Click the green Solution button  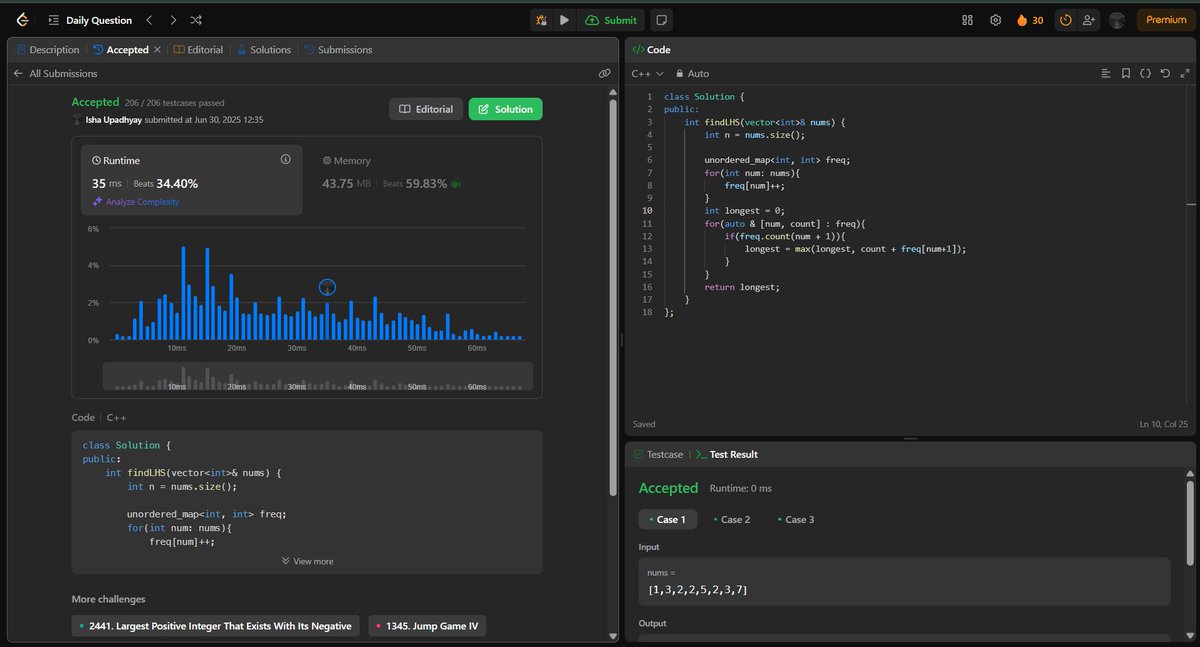[x=505, y=109]
